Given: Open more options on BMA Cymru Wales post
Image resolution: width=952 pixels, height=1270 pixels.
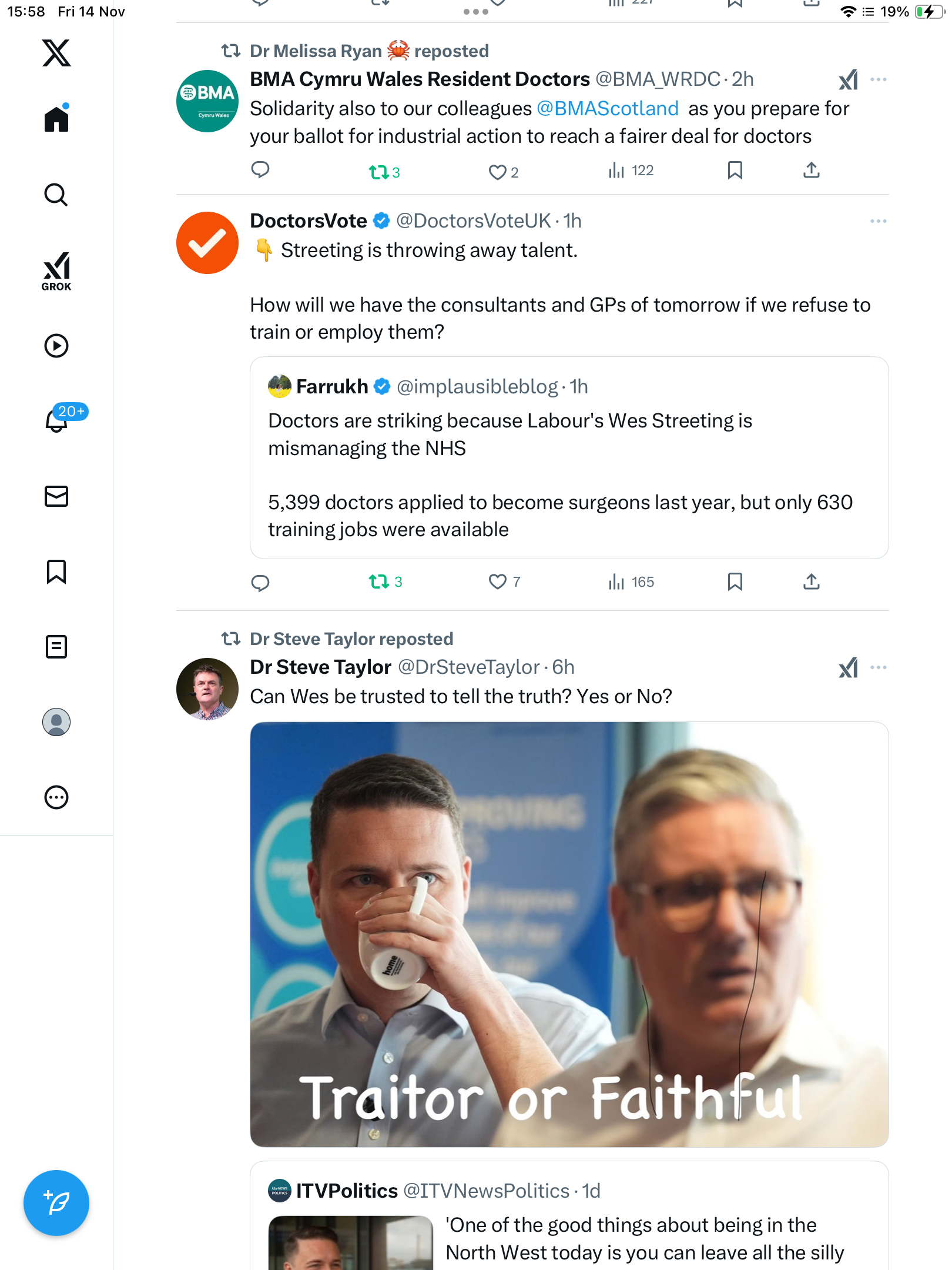Looking at the screenshot, I should pos(878,79).
